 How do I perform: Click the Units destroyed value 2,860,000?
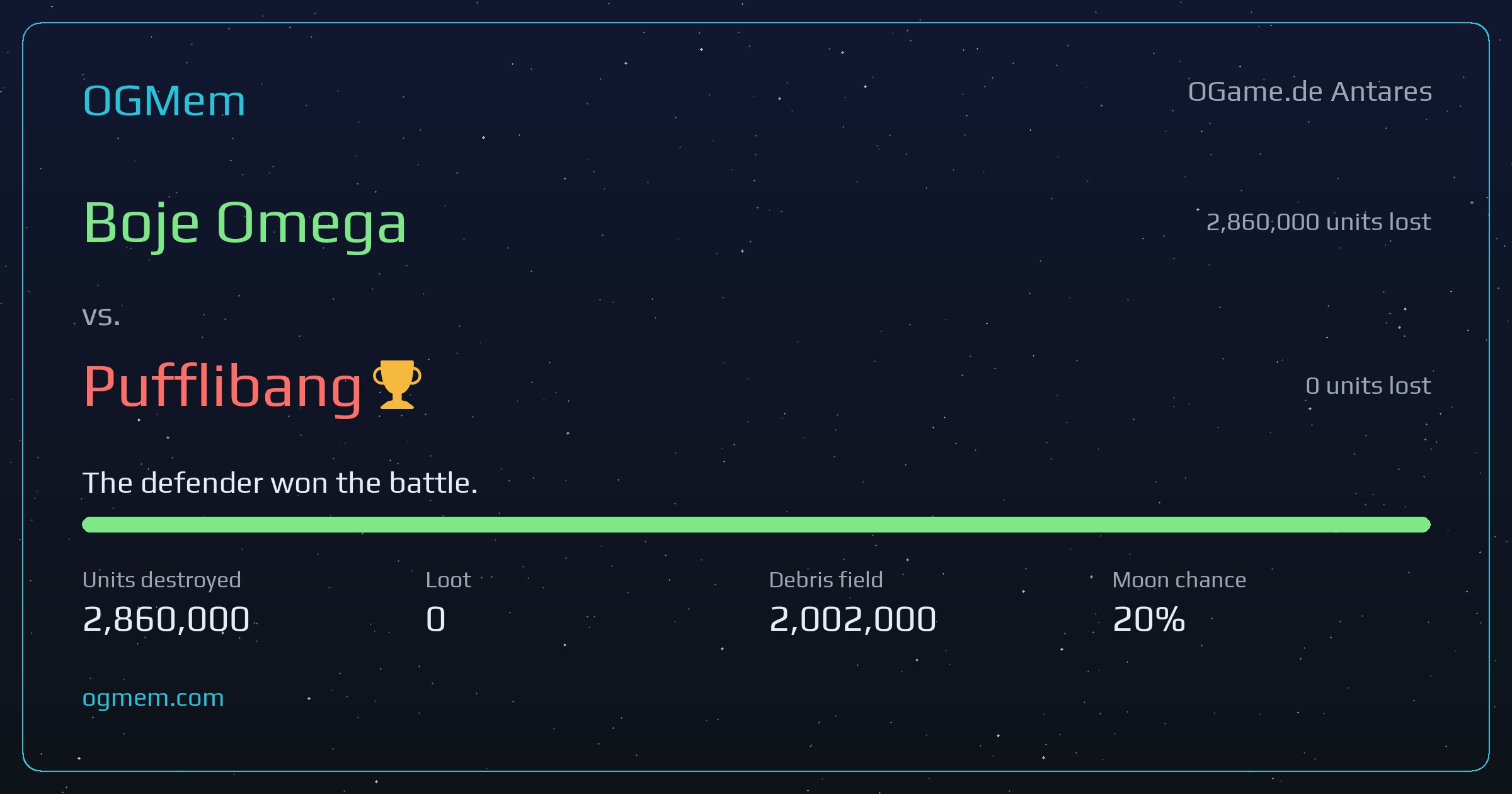(166, 619)
